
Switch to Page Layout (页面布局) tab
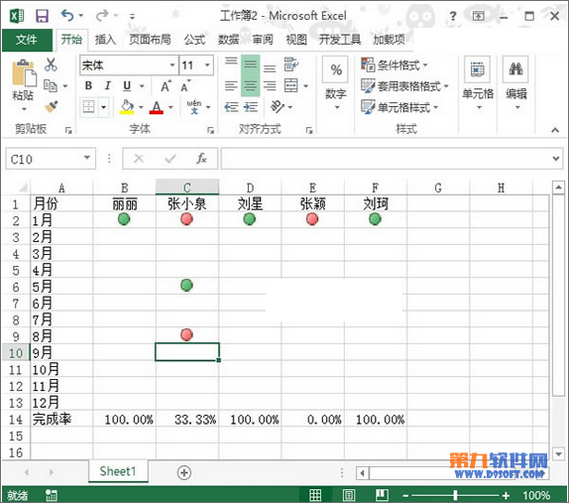[x=150, y=40]
